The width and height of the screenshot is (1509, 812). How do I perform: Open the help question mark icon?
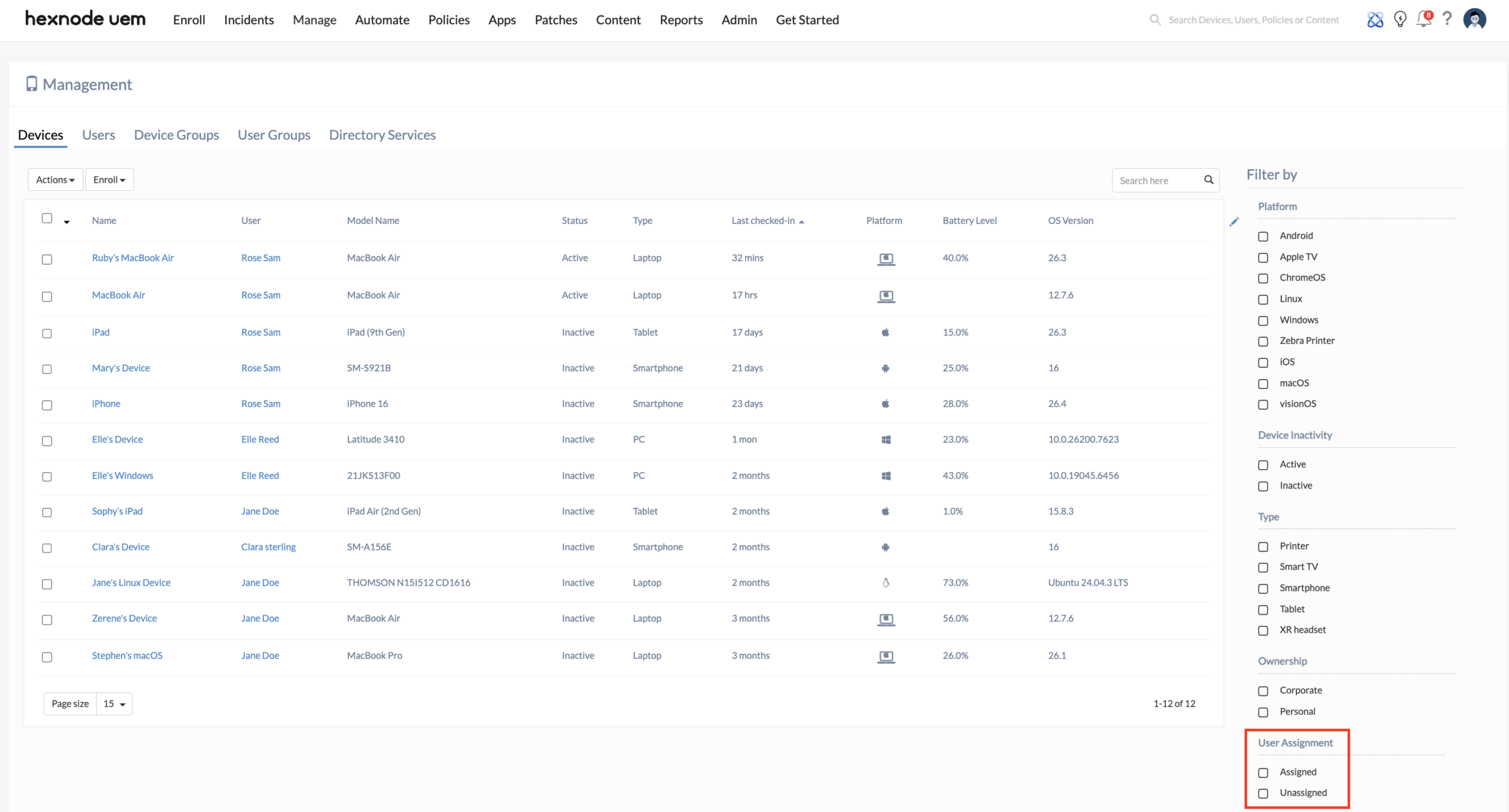click(1447, 19)
